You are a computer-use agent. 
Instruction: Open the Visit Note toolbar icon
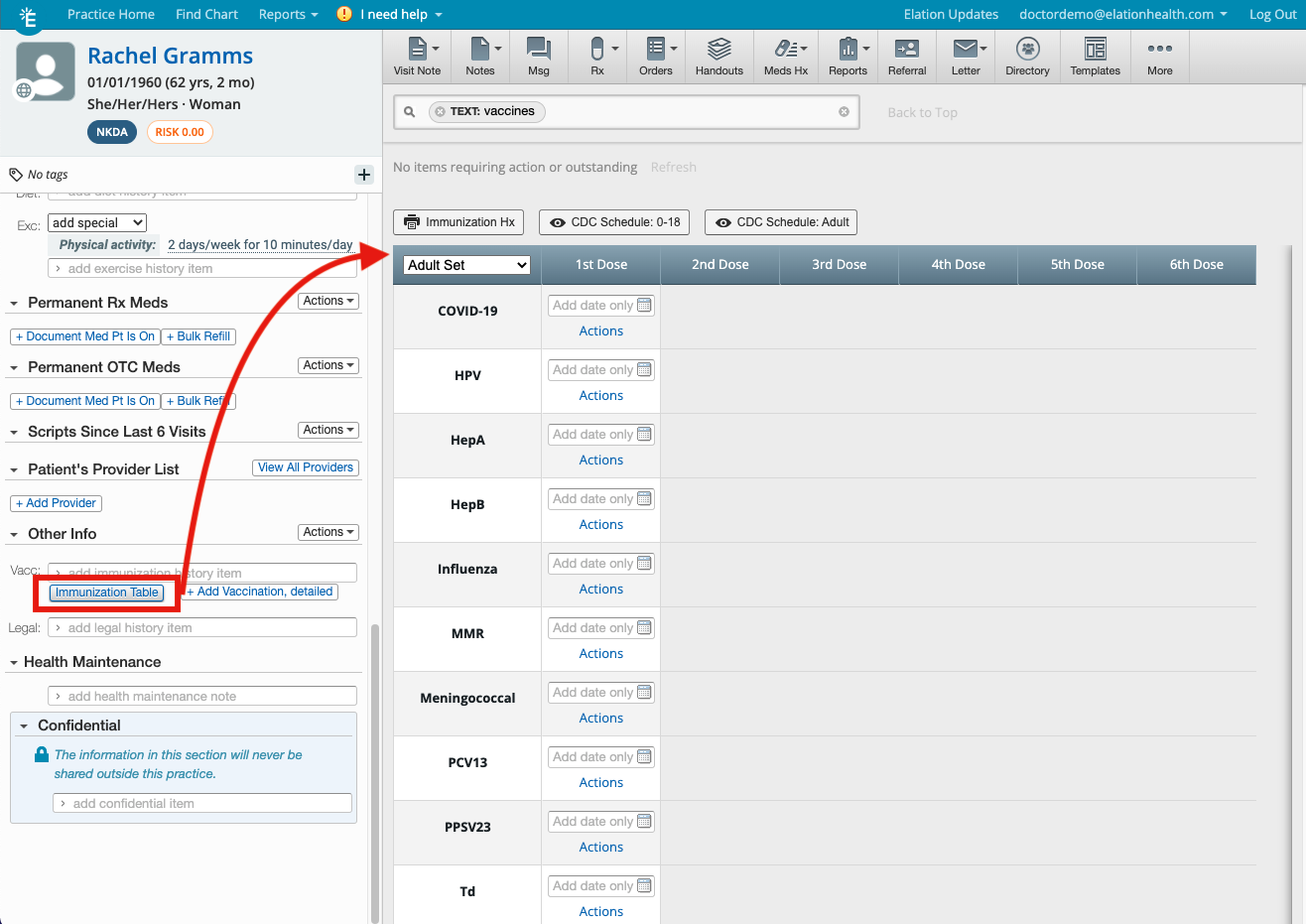point(417,57)
